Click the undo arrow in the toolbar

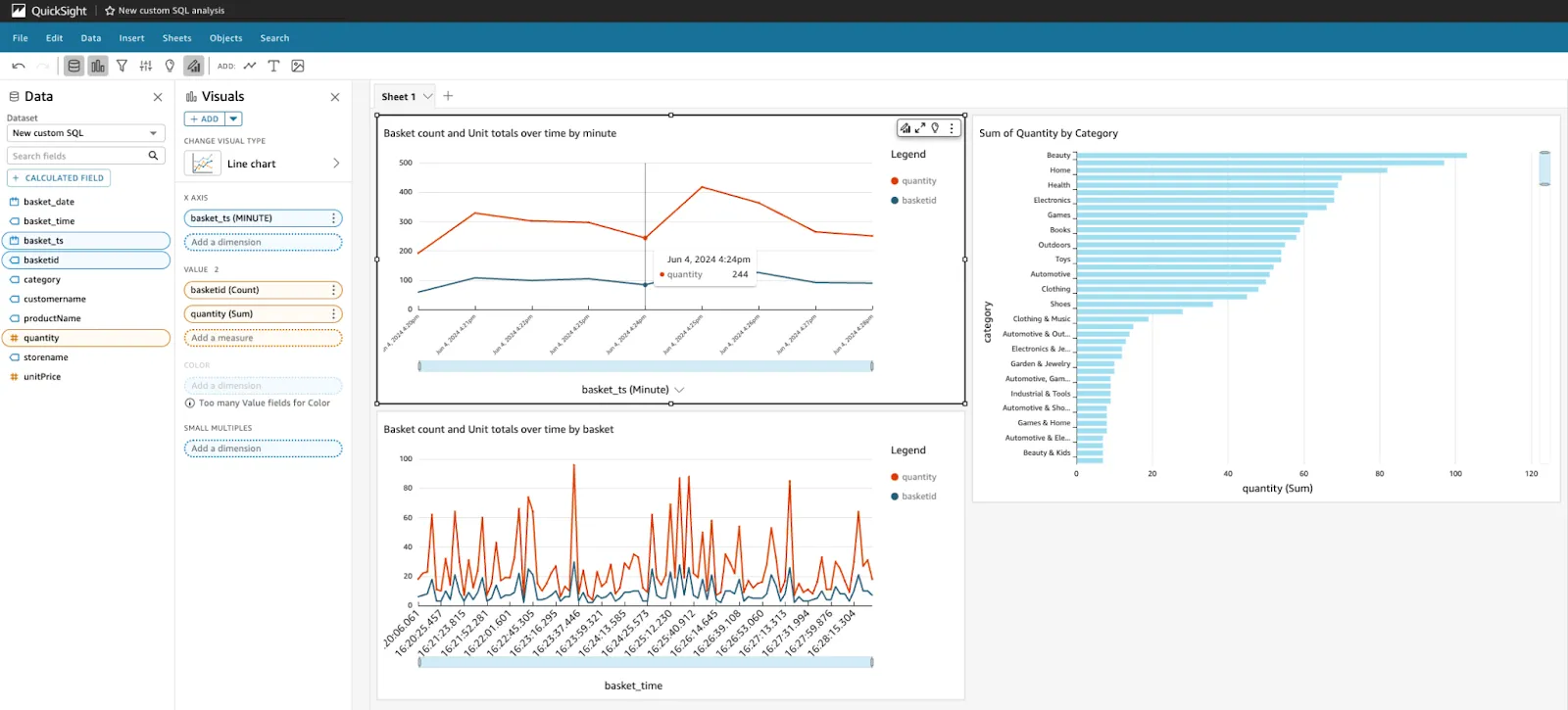click(x=18, y=67)
